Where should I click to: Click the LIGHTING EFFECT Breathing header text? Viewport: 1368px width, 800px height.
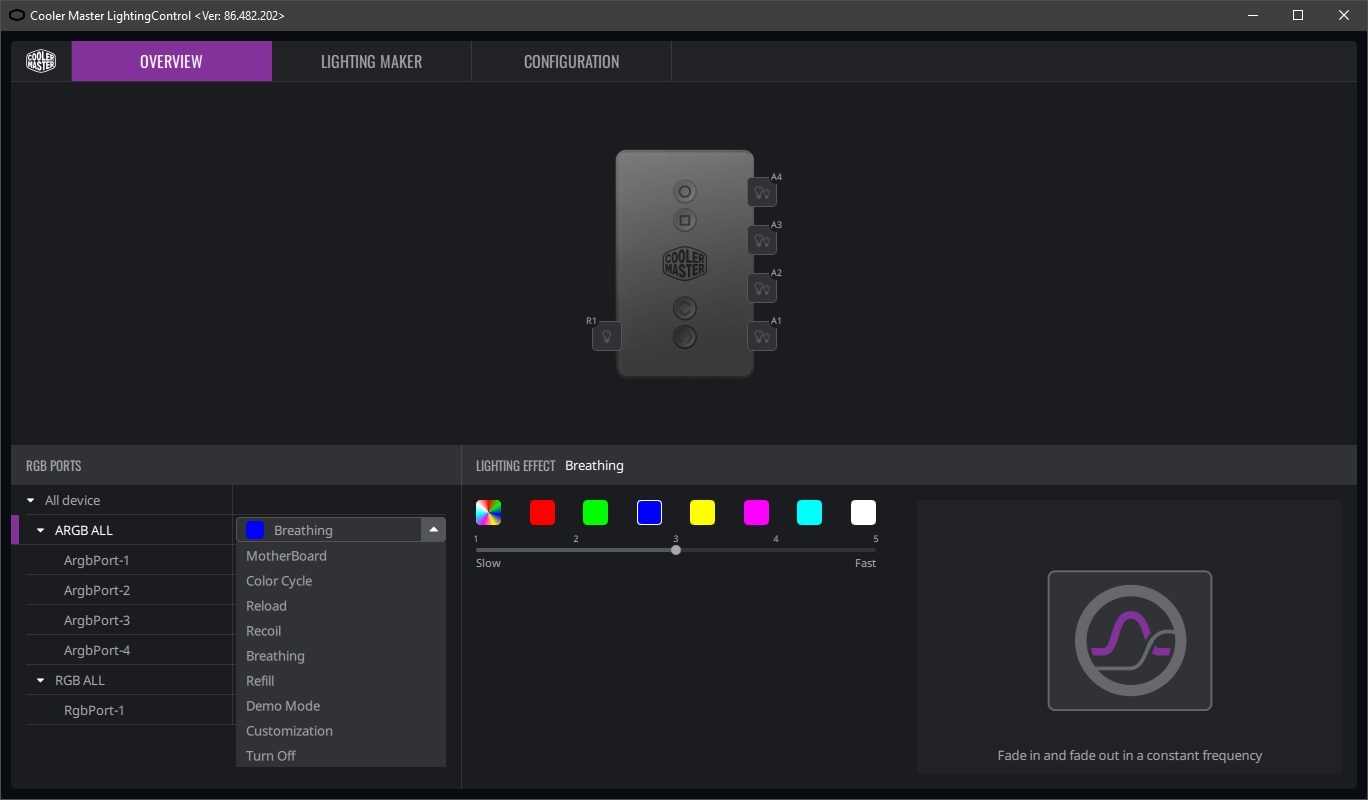[550, 466]
